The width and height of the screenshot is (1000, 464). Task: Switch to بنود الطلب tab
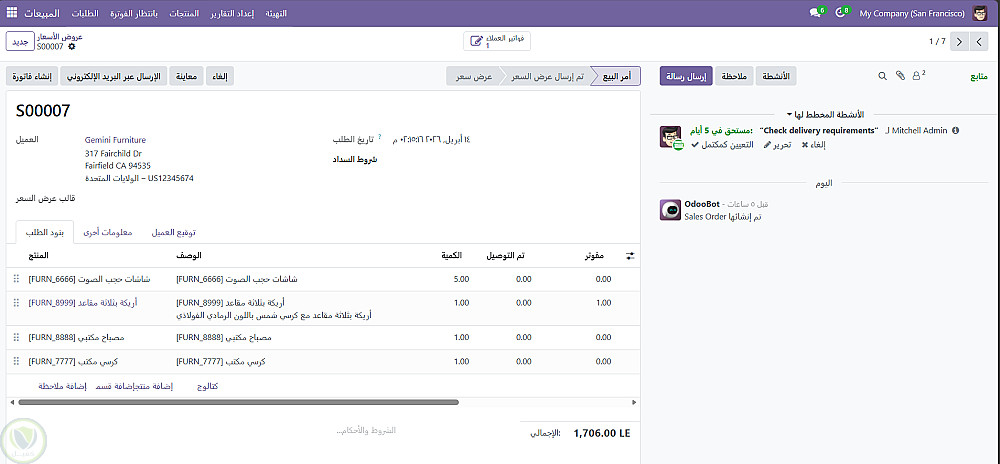click(x=44, y=232)
